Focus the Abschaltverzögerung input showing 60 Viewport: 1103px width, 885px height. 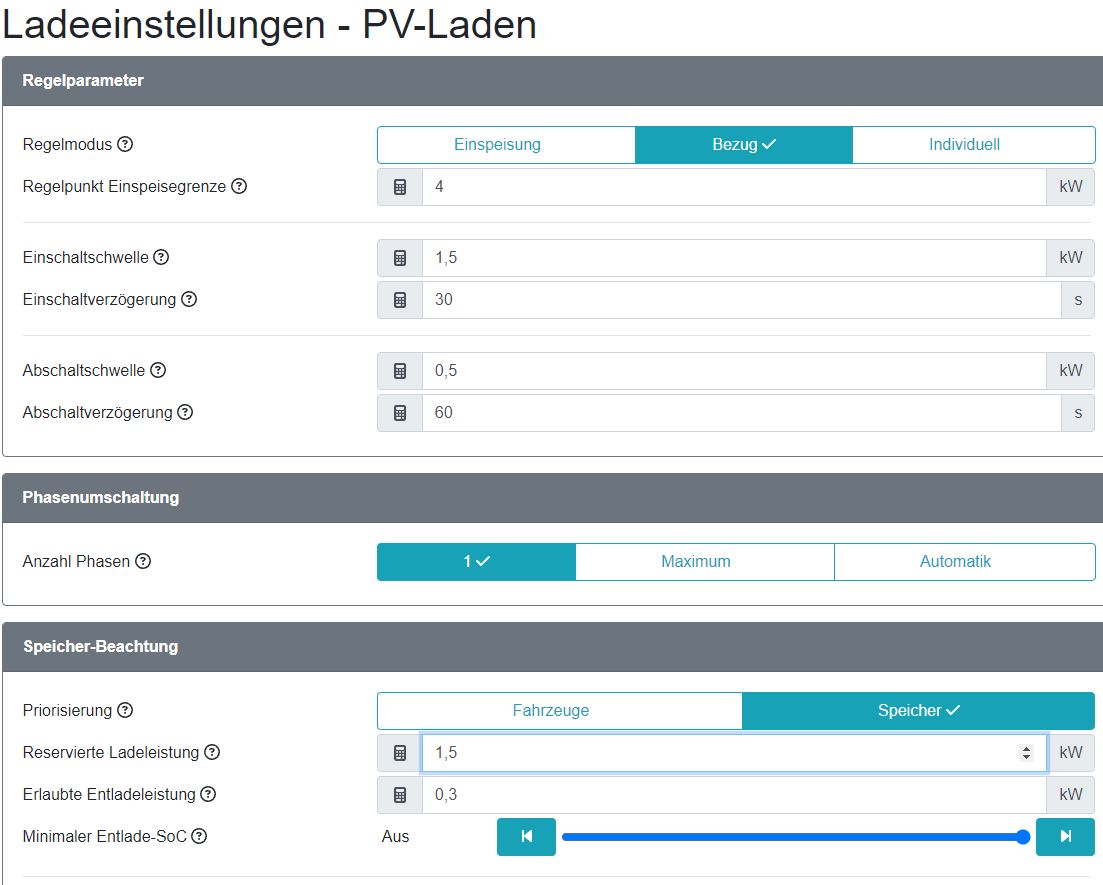tap(741, 413)
